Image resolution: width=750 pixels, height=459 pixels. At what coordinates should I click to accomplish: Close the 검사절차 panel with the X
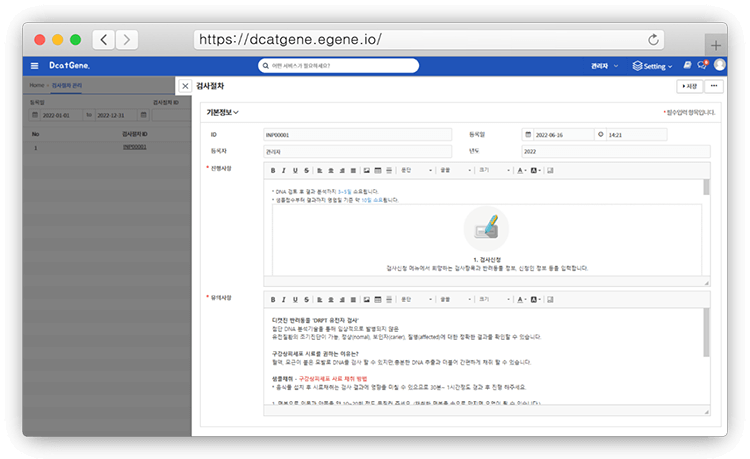(x=185, y=87)
